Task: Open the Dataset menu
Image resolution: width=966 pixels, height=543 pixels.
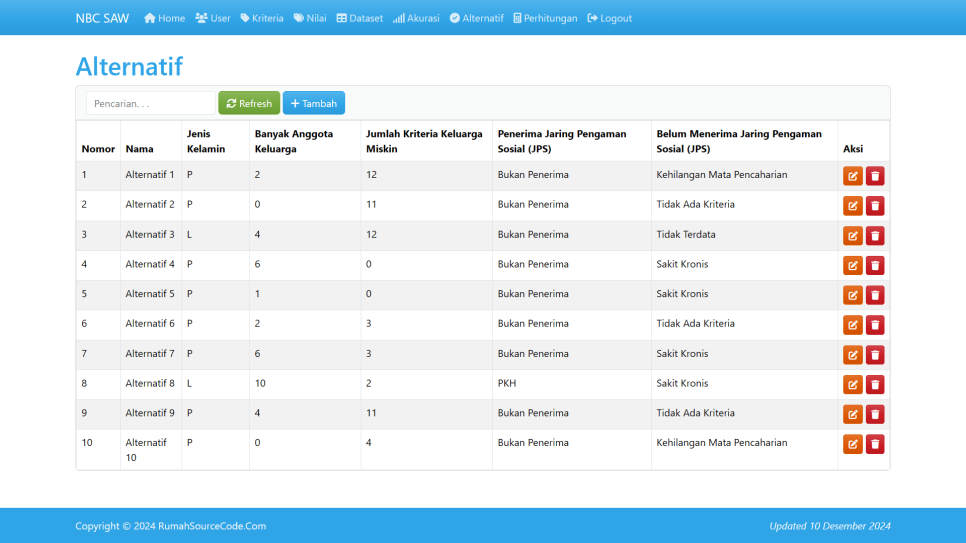Action: [x=359, y=18]
